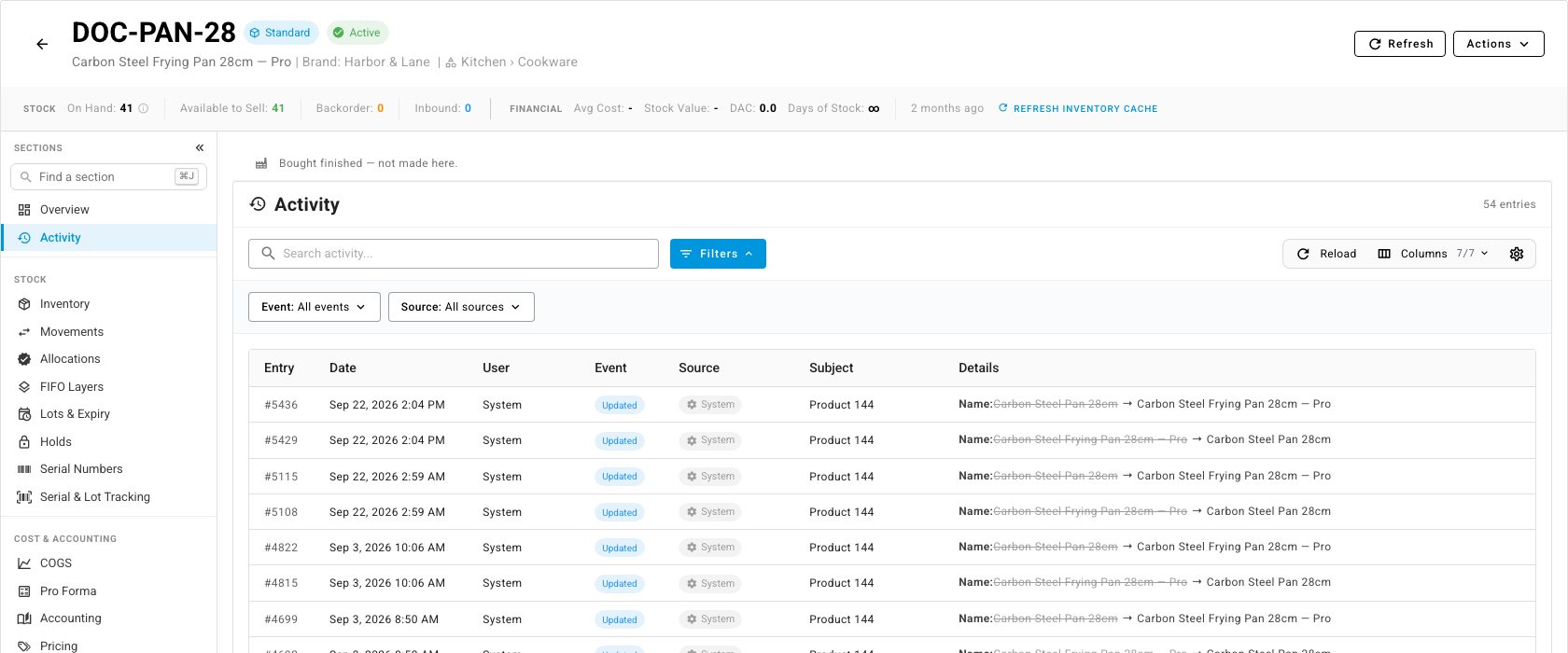Open the Movements section
1568x653 pixels.
tap(109, 332)
